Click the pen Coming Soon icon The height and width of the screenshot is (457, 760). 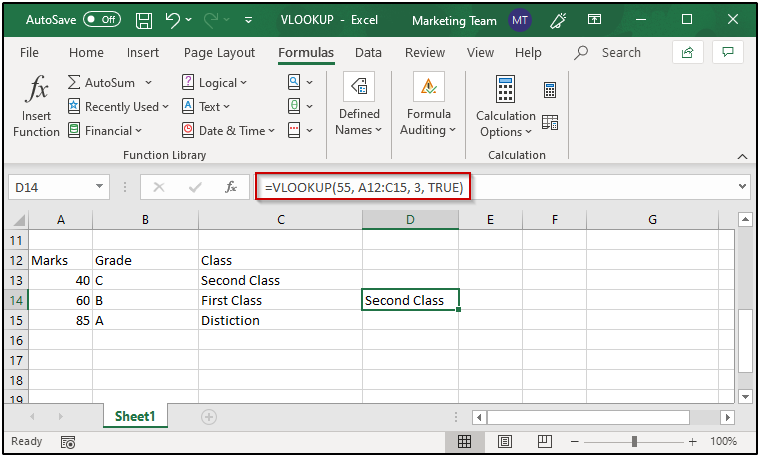pos(558,20)
